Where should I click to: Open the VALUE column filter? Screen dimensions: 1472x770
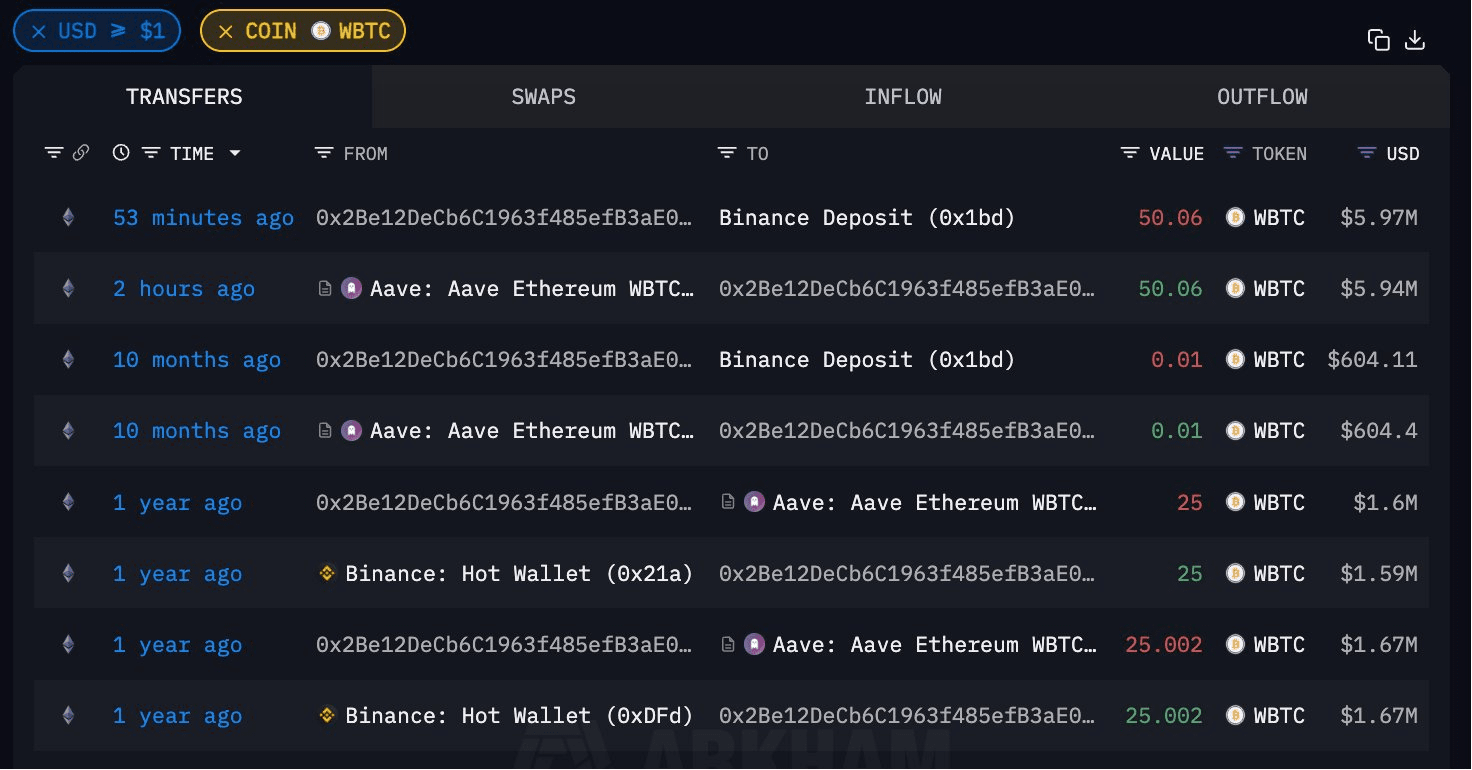(1130, 153)
